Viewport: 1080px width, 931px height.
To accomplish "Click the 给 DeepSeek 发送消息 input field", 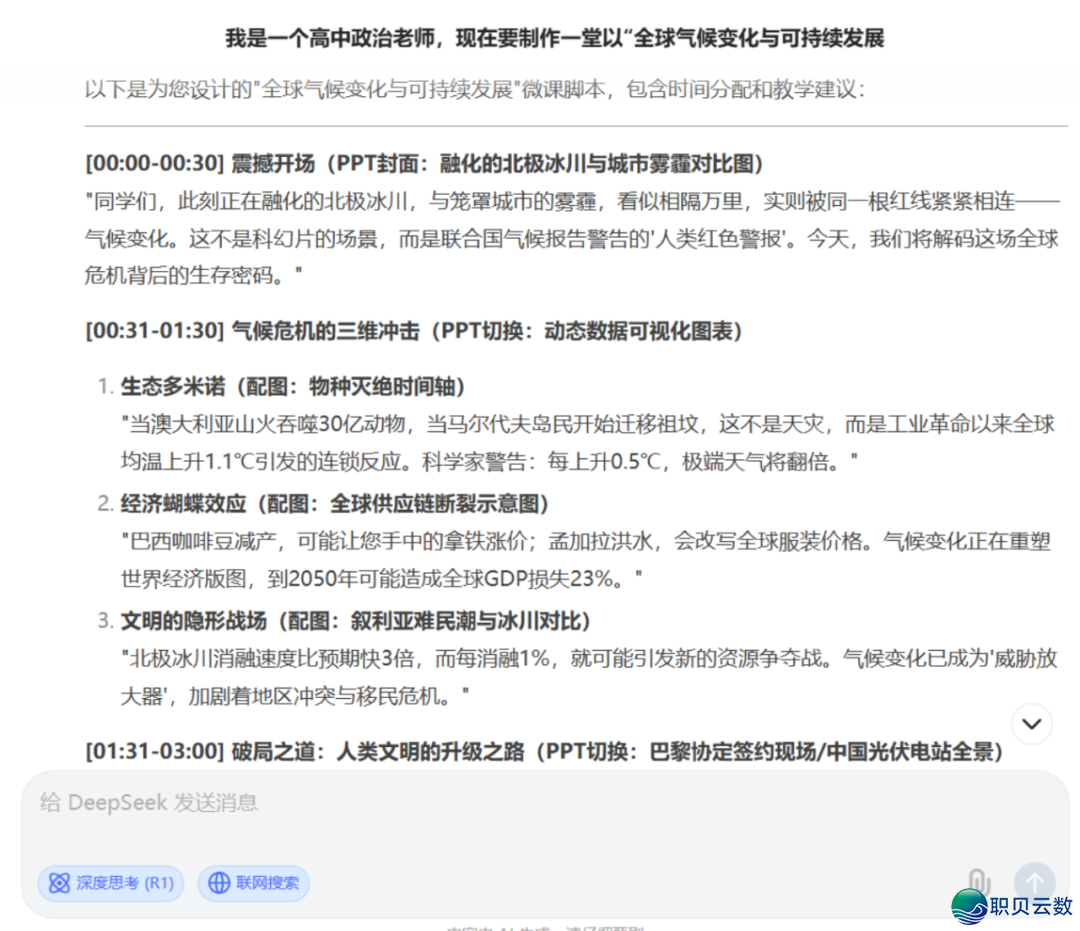I will [x=400, y=803].
